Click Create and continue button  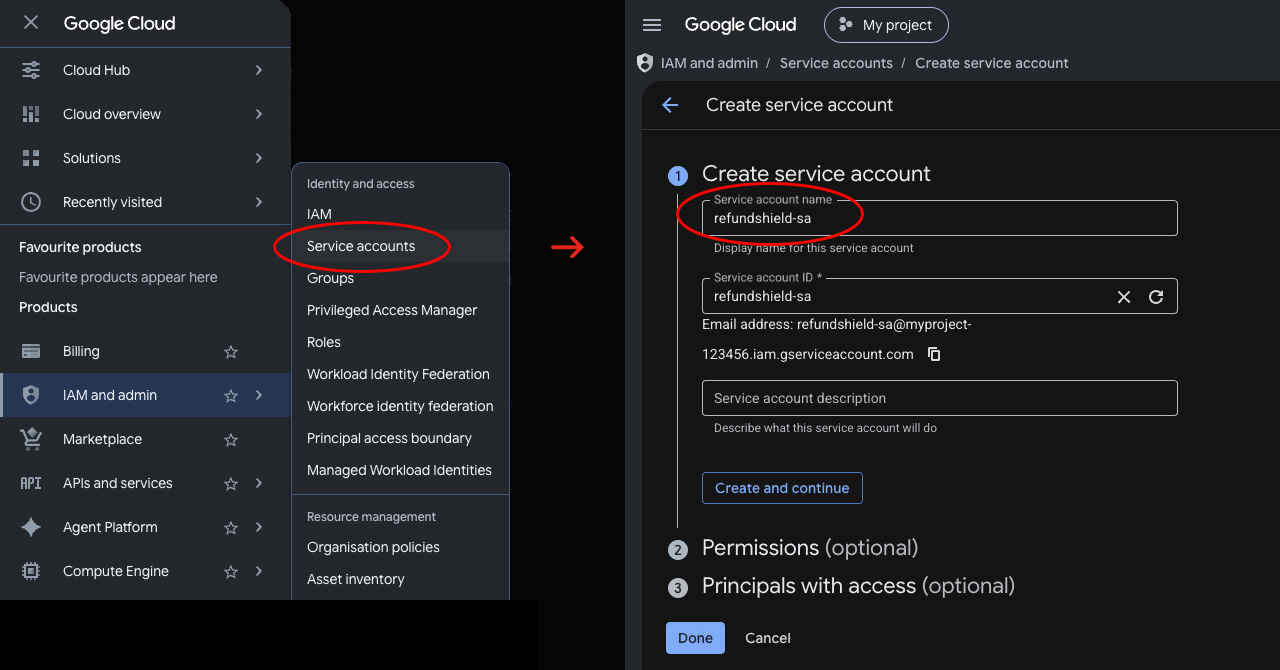(x=782, y=488)
